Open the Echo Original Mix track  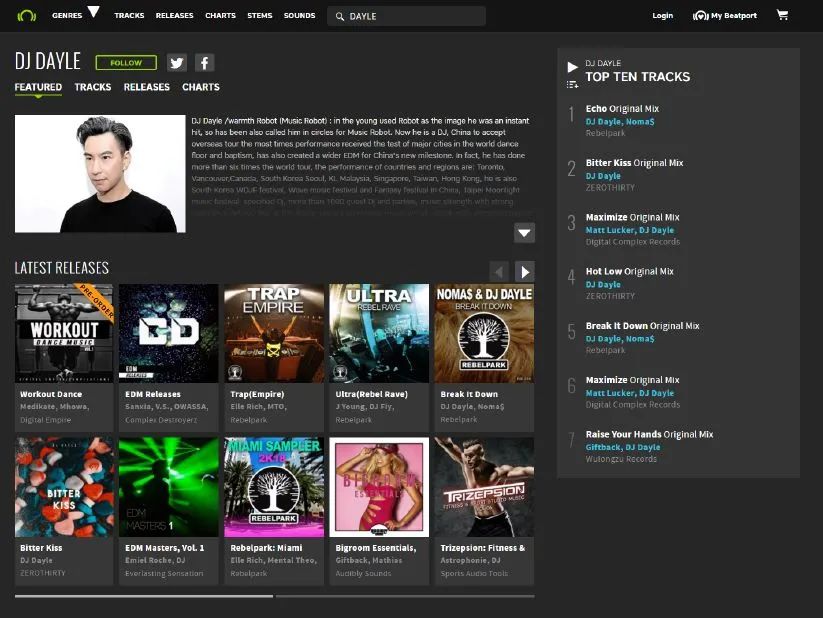point(622,109)
